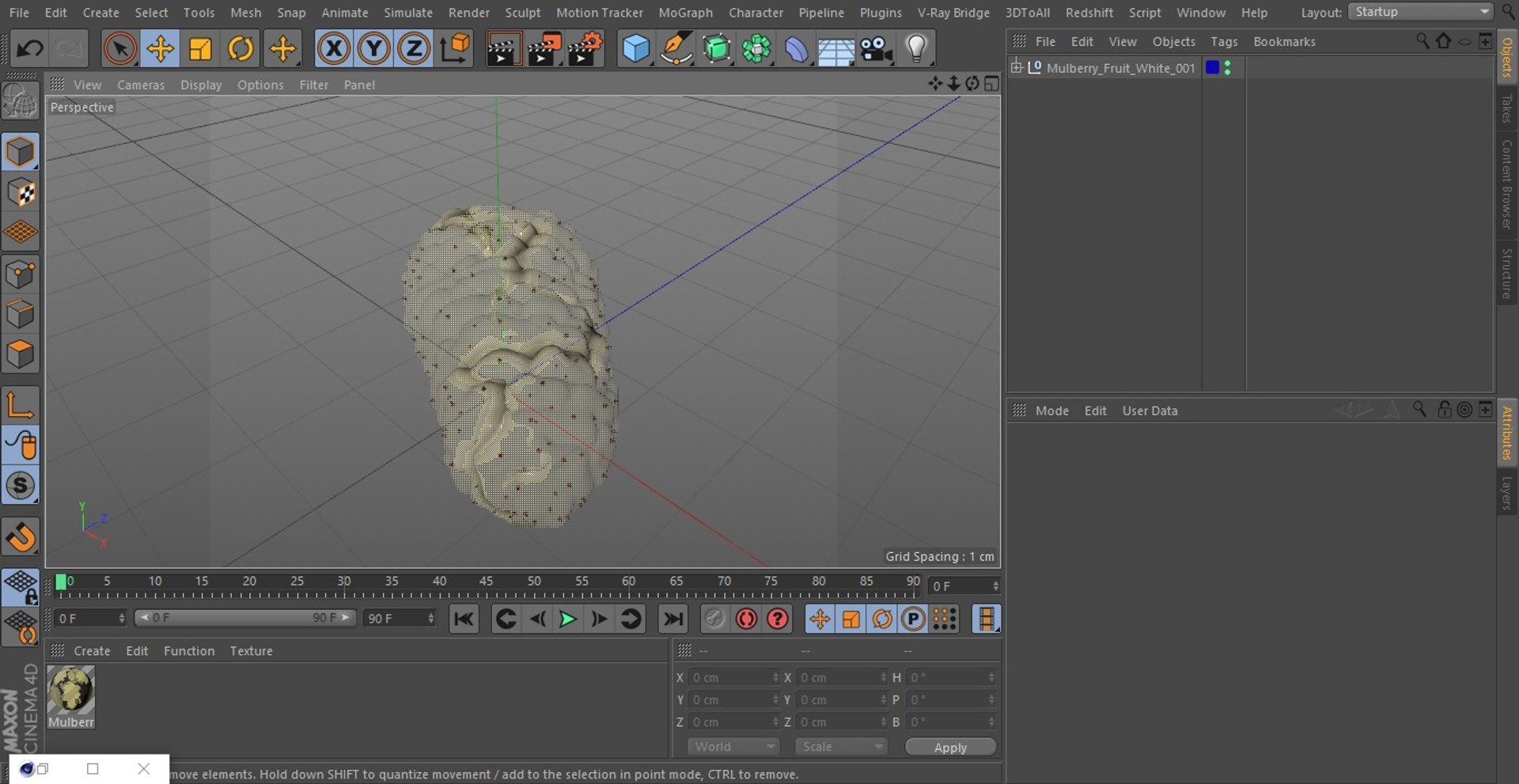This screenshot has width=1519, height=784.
Task: Open the Attributes User Data menu
Action: (1150, 411)
